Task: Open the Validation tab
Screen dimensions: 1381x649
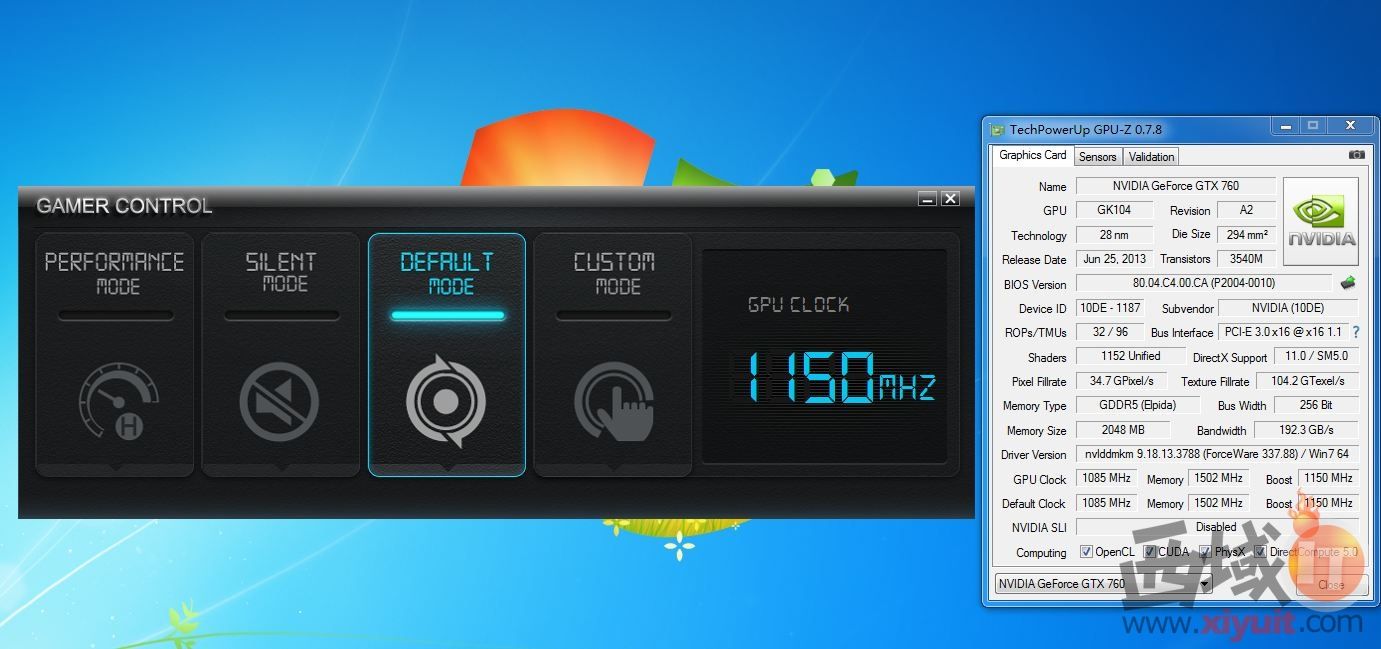Action: tap(1151, 157)
